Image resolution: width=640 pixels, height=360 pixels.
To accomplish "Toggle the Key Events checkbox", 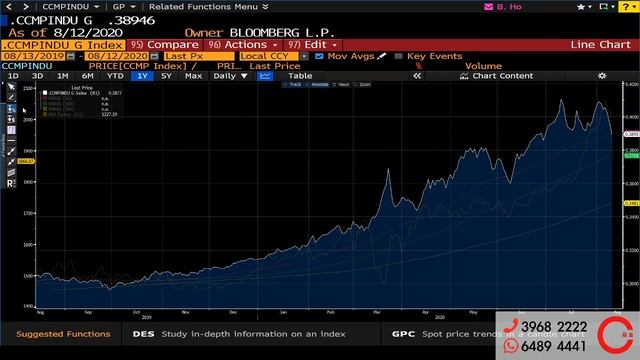I will pos(398,56).
